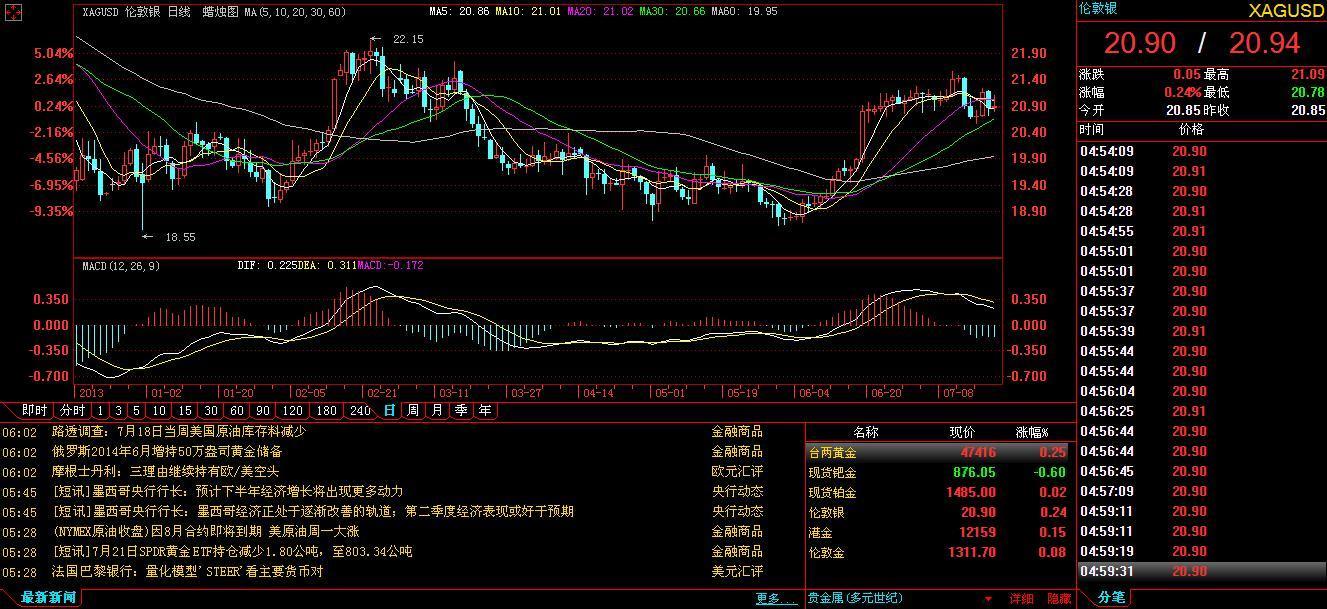1327x609 pixels.
Task: Switch chart to 即时 real-time view
Action: click(x=34, y=410)
